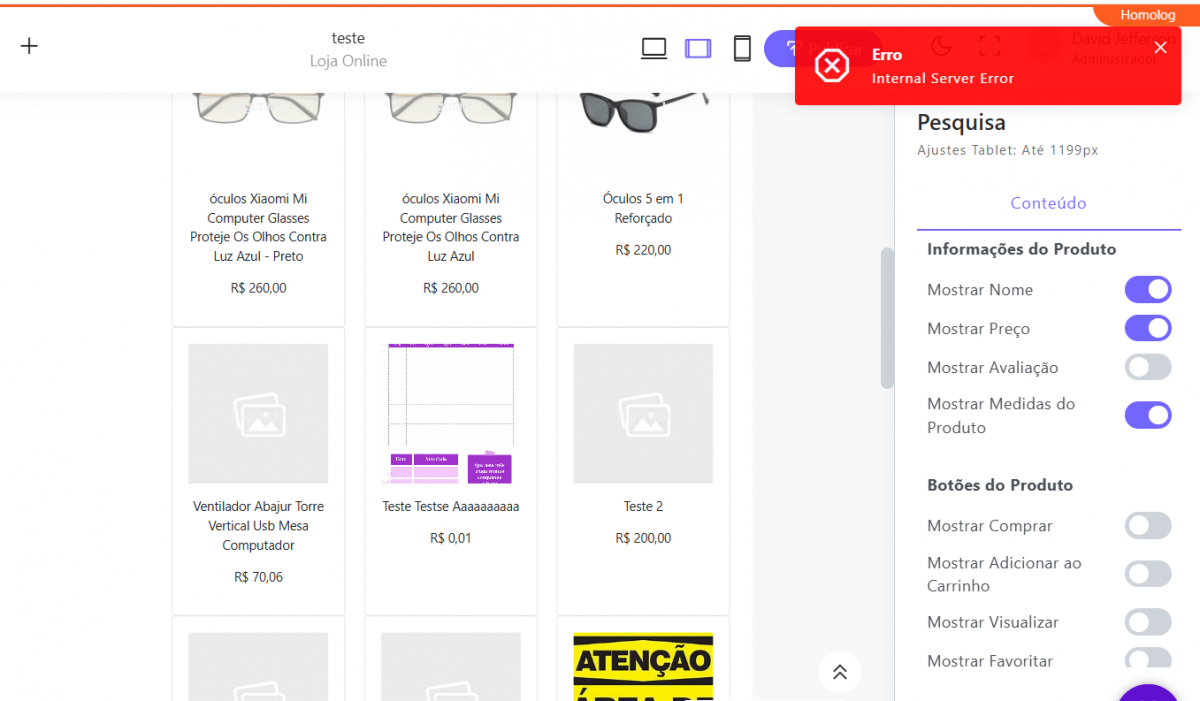Open the Conteúdo tab
Screen dimensions: 1200x701
1048,203
